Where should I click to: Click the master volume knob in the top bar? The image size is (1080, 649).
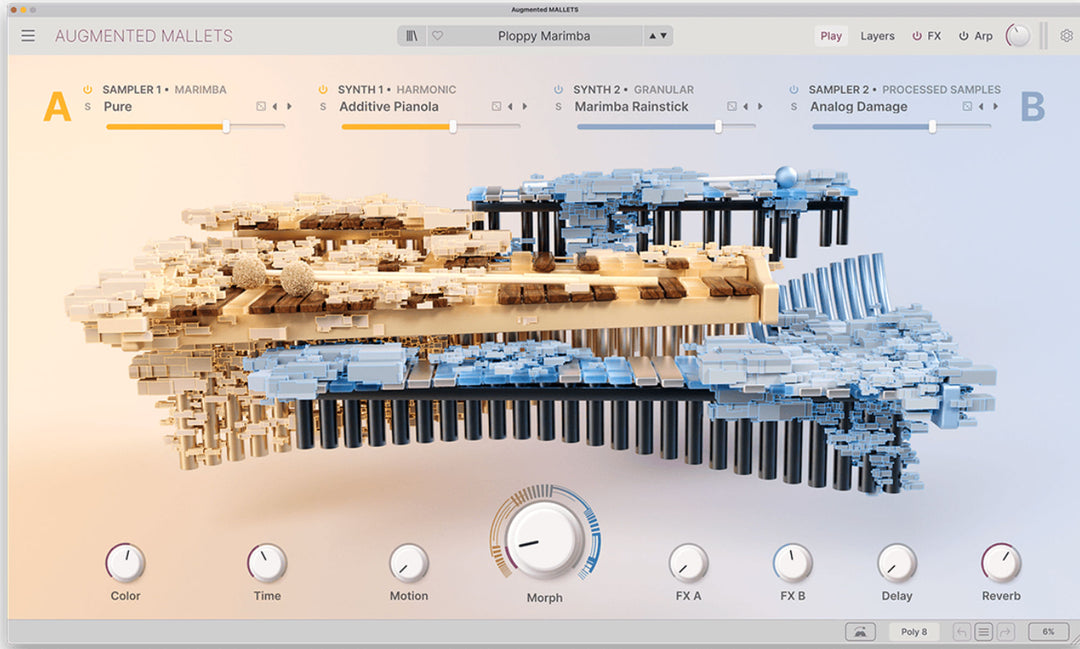[1018, 36]
